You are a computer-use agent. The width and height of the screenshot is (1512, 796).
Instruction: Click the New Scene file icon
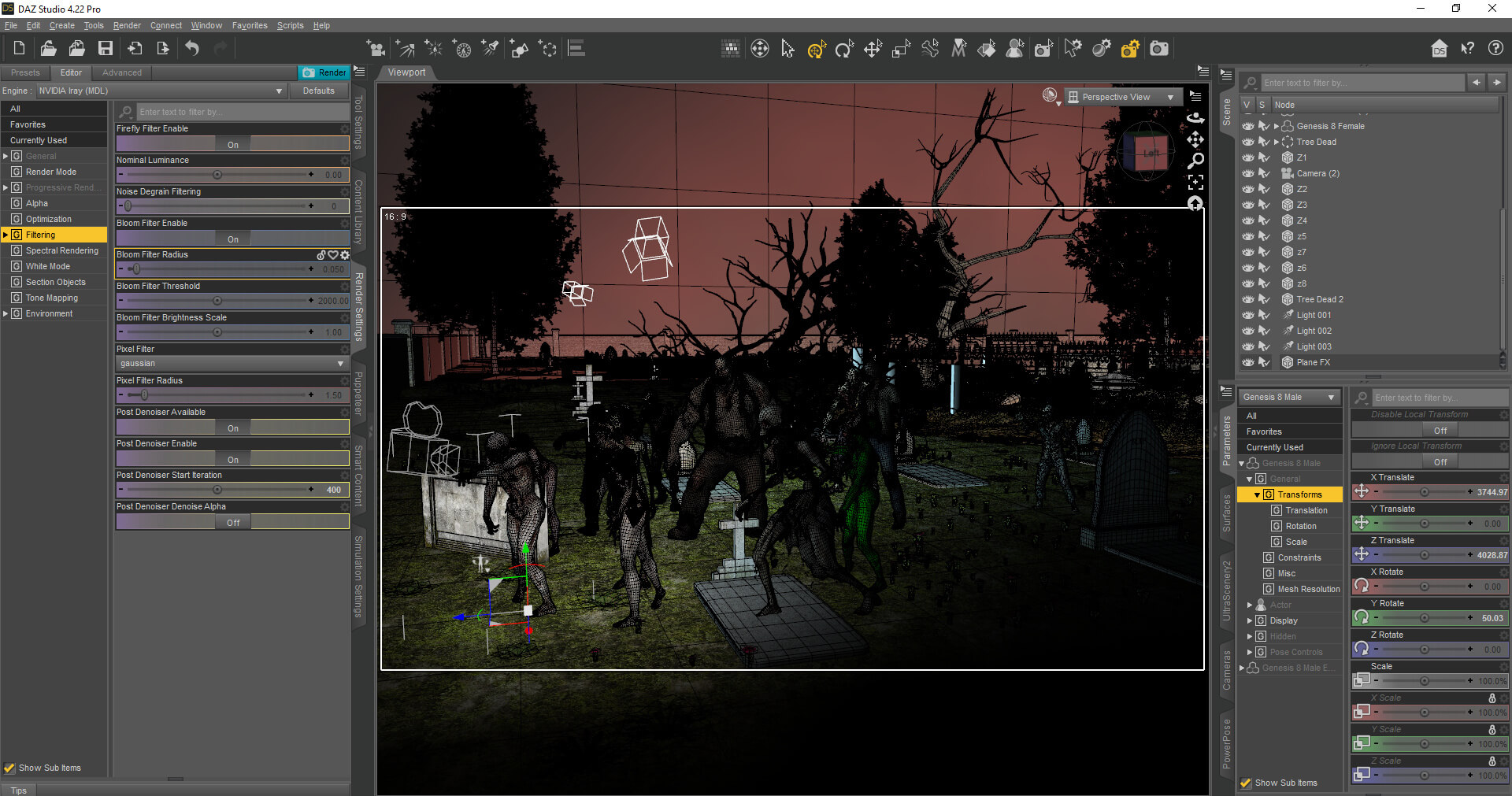tap(20, 49)
